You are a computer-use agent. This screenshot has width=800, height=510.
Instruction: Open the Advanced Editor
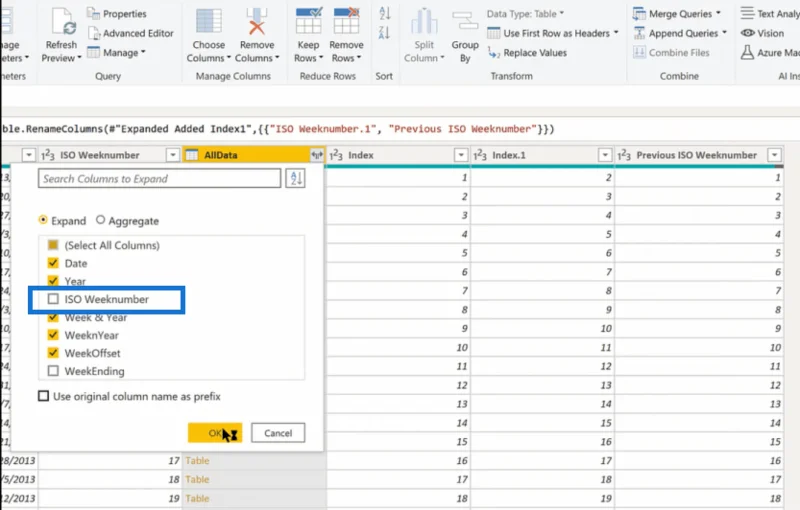[x=131, y=33]
